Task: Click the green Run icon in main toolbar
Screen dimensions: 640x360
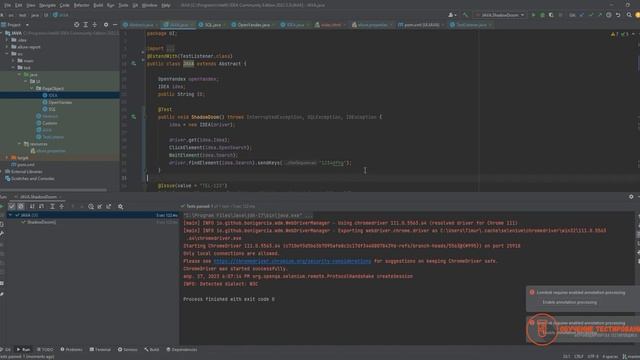Action: pyautogui.click(x=533, y=15)
